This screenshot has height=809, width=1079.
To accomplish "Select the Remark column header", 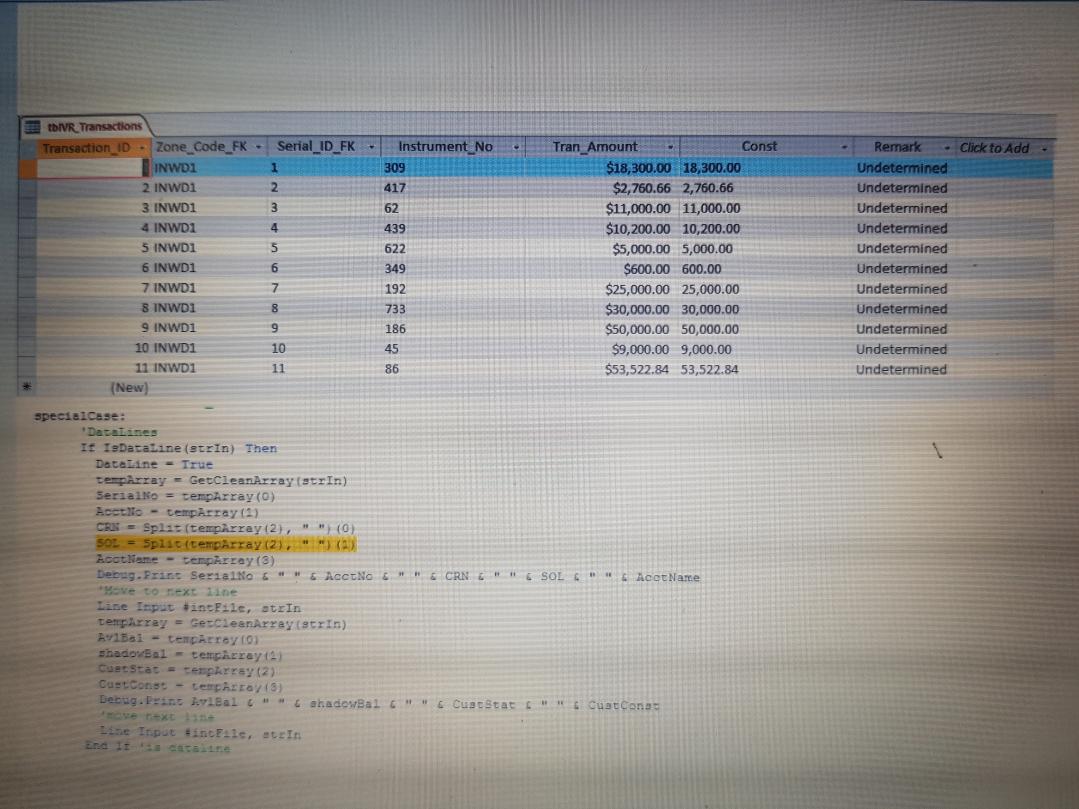I will 904,147.
